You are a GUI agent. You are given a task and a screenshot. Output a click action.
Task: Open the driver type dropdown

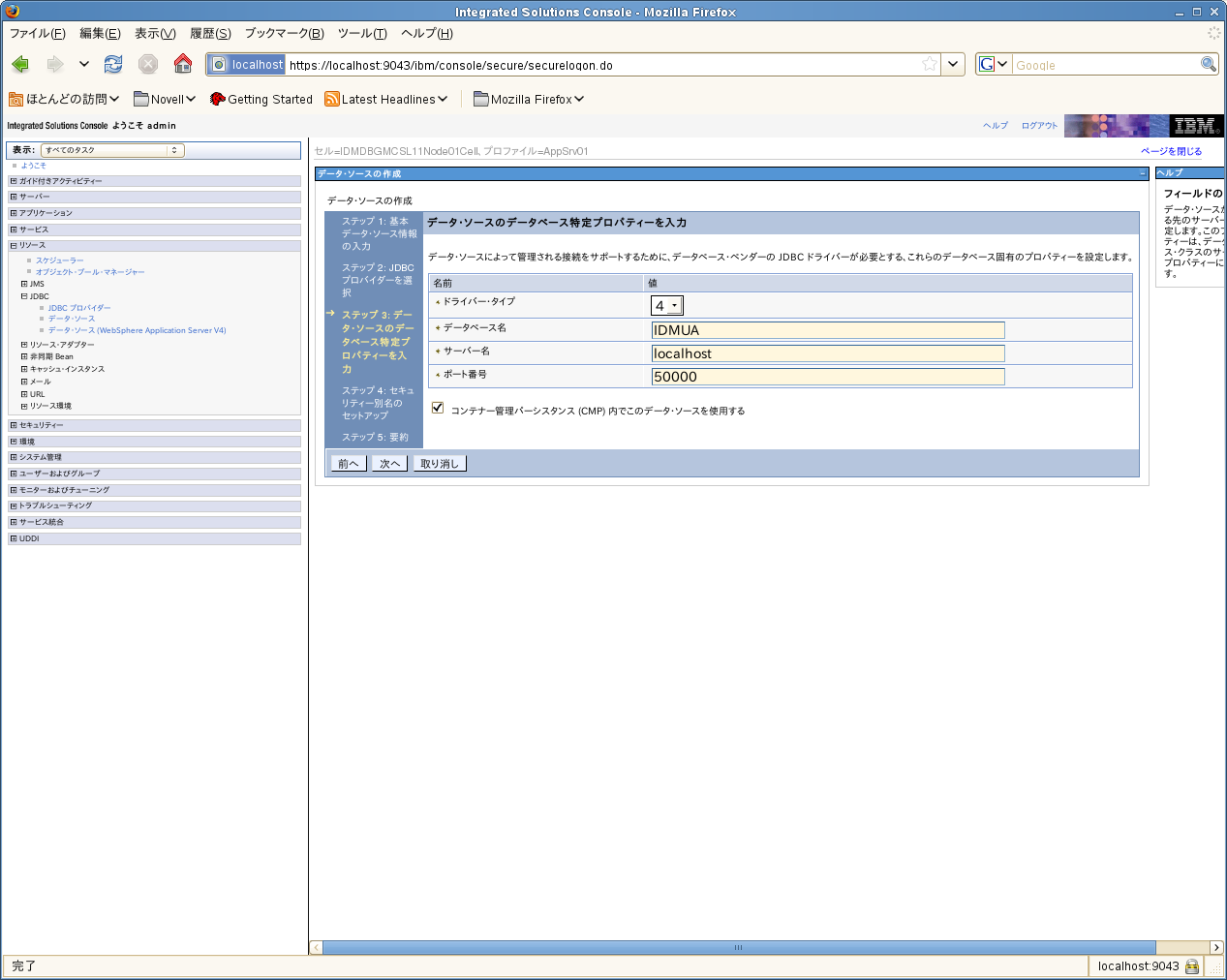coord(667,306)
